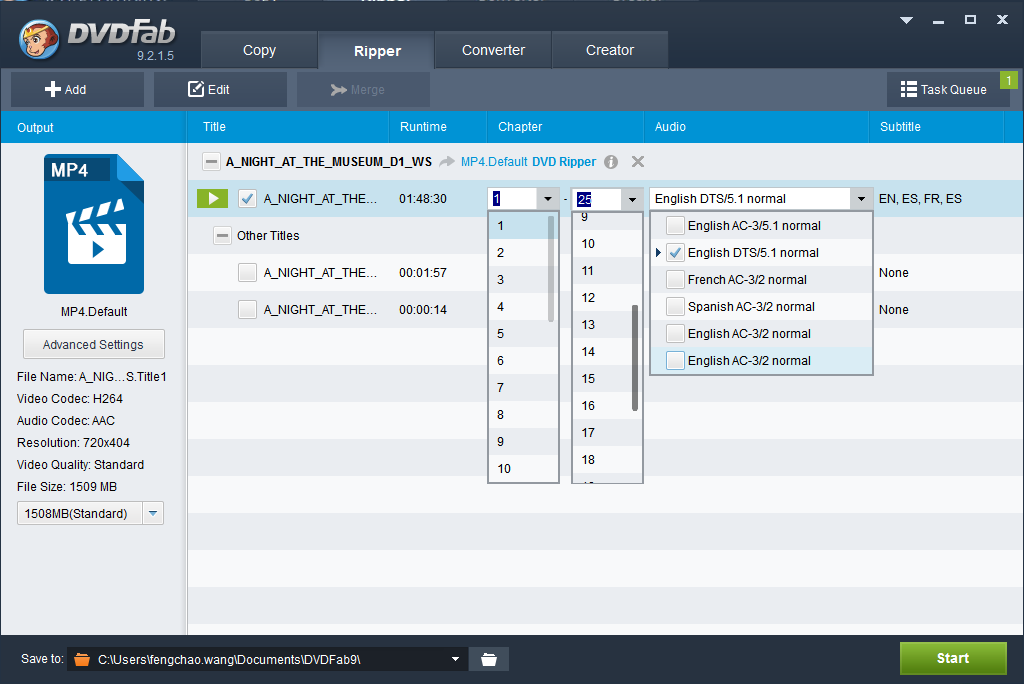This screenshot has height=684, width=1024.
Task: Uncheck the main 01:48:30 title checkbox
Action: (248, 199)
